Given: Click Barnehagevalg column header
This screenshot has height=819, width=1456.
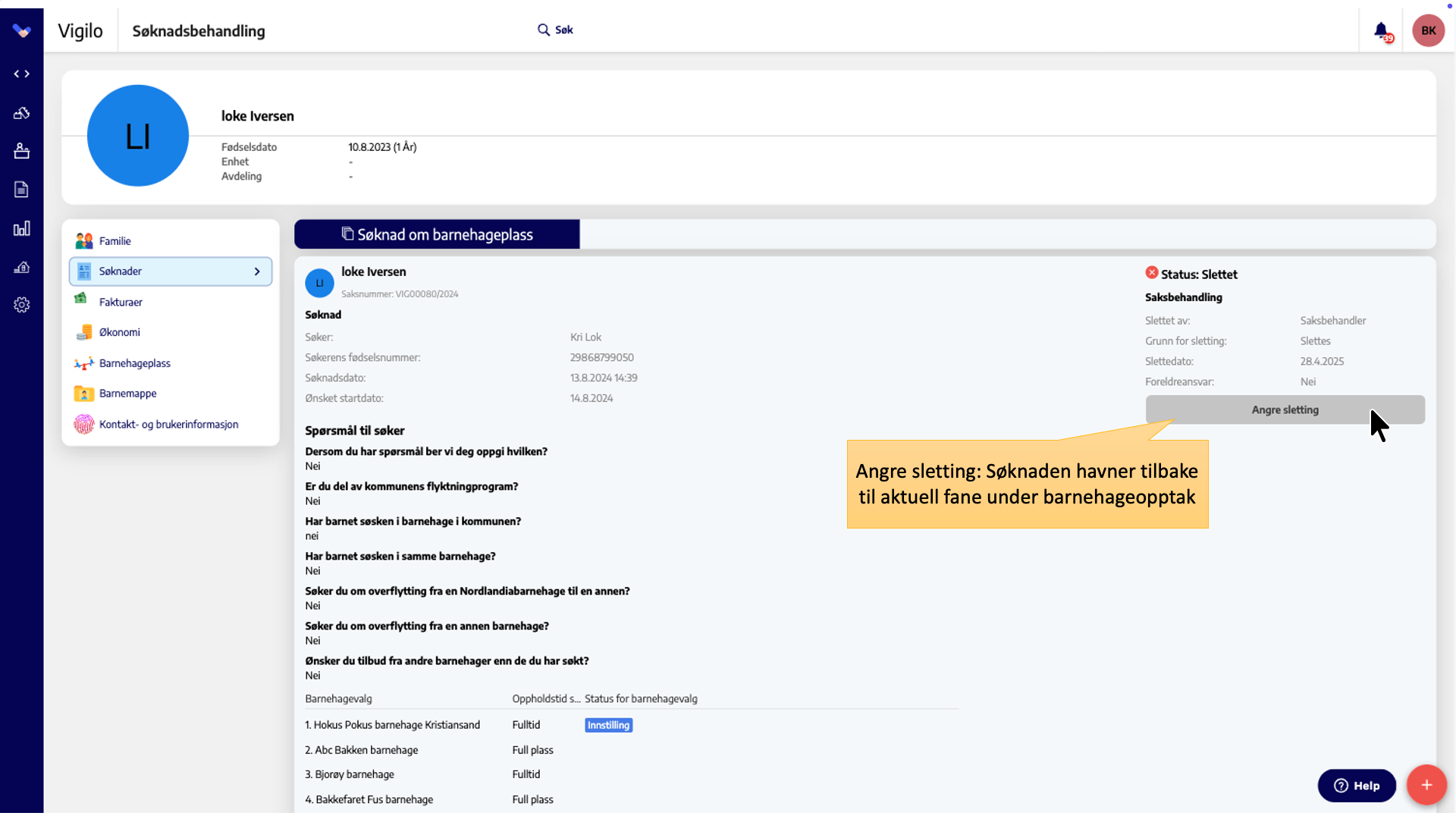Looking at the screenshot, I should 338,699.
